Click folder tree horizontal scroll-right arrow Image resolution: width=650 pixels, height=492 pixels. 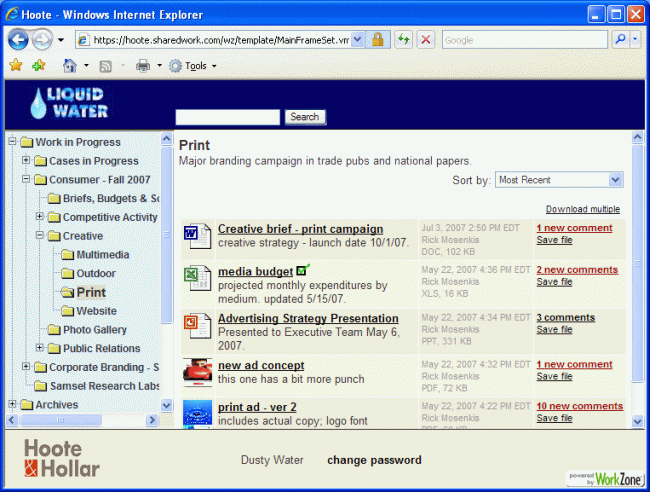tap(152, 420)
